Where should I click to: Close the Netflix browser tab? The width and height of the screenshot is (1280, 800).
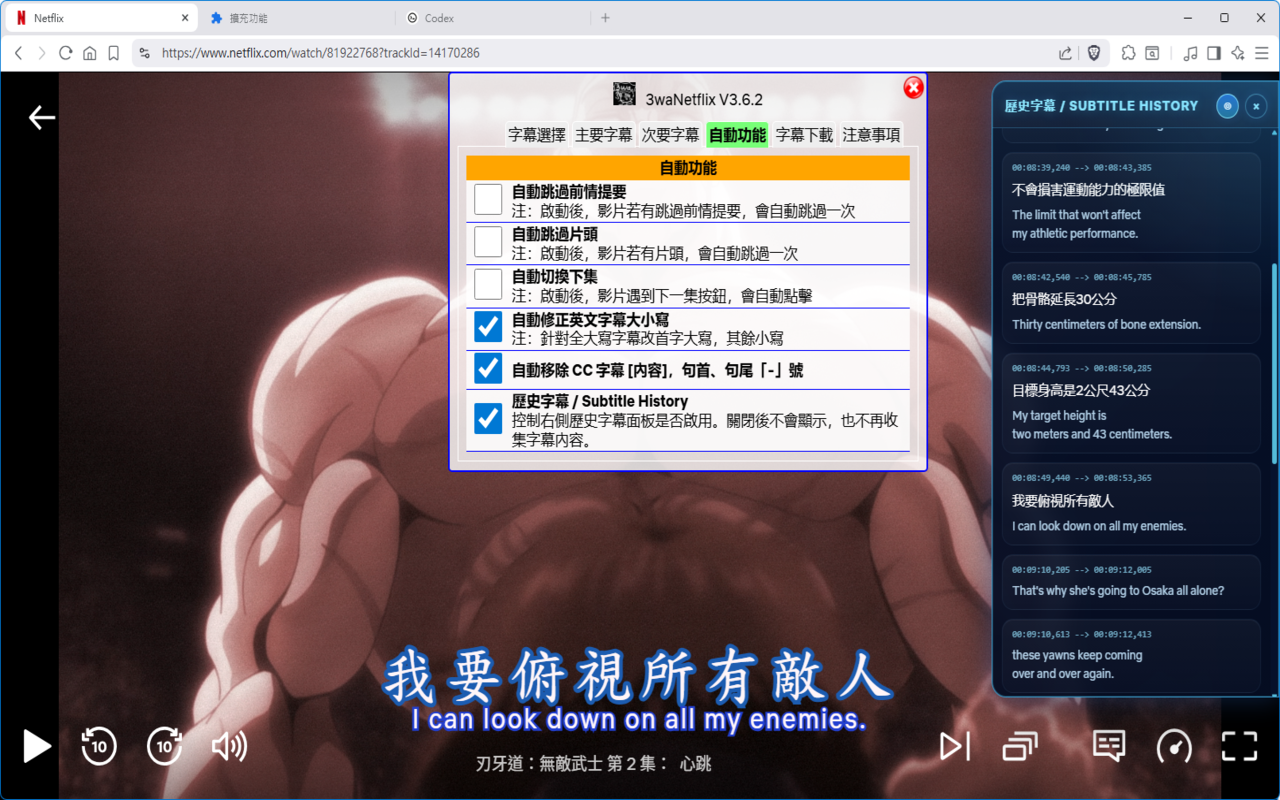(185, 18)
